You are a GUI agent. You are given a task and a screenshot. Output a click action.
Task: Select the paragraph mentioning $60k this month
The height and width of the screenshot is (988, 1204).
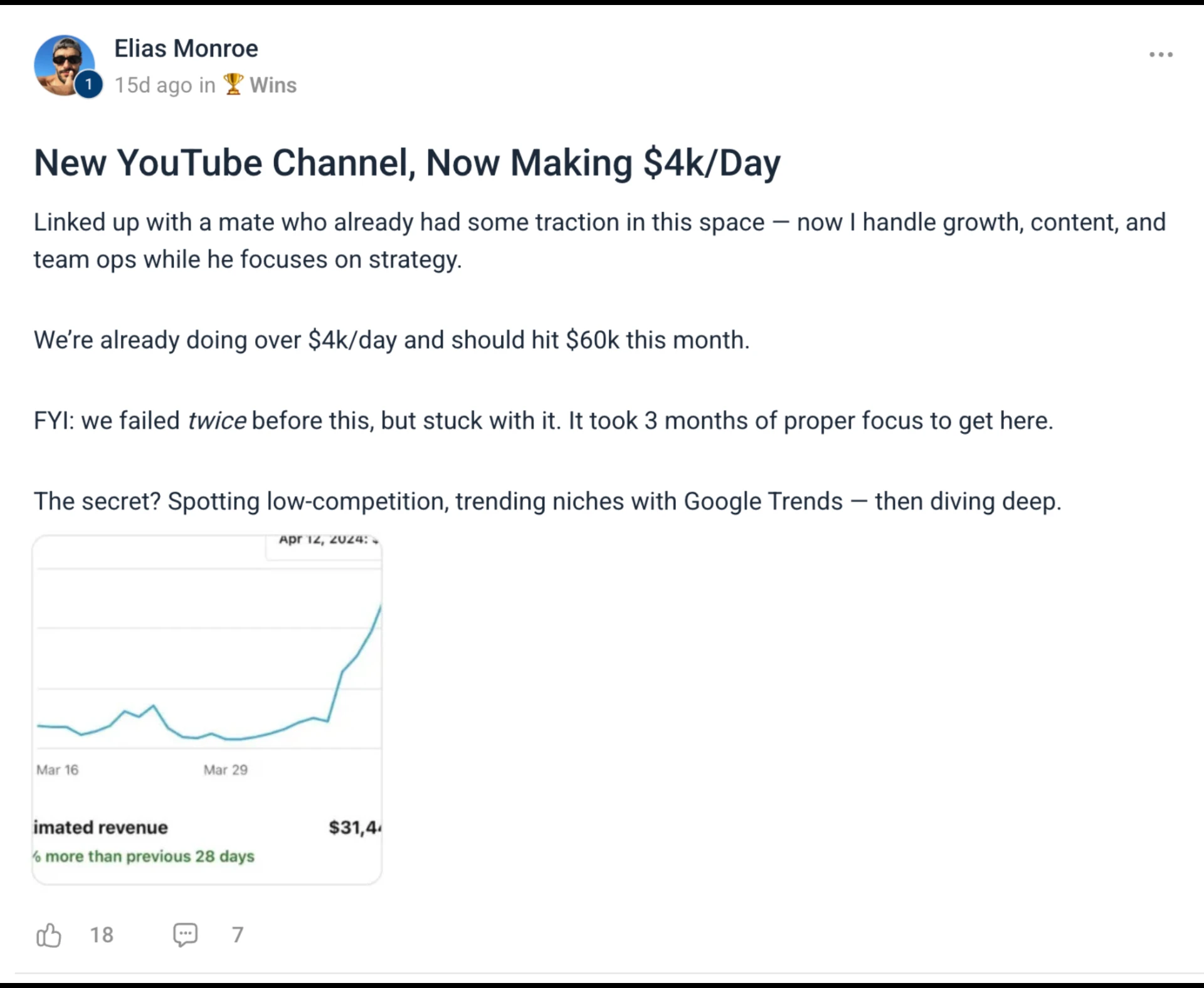point(391,340)
